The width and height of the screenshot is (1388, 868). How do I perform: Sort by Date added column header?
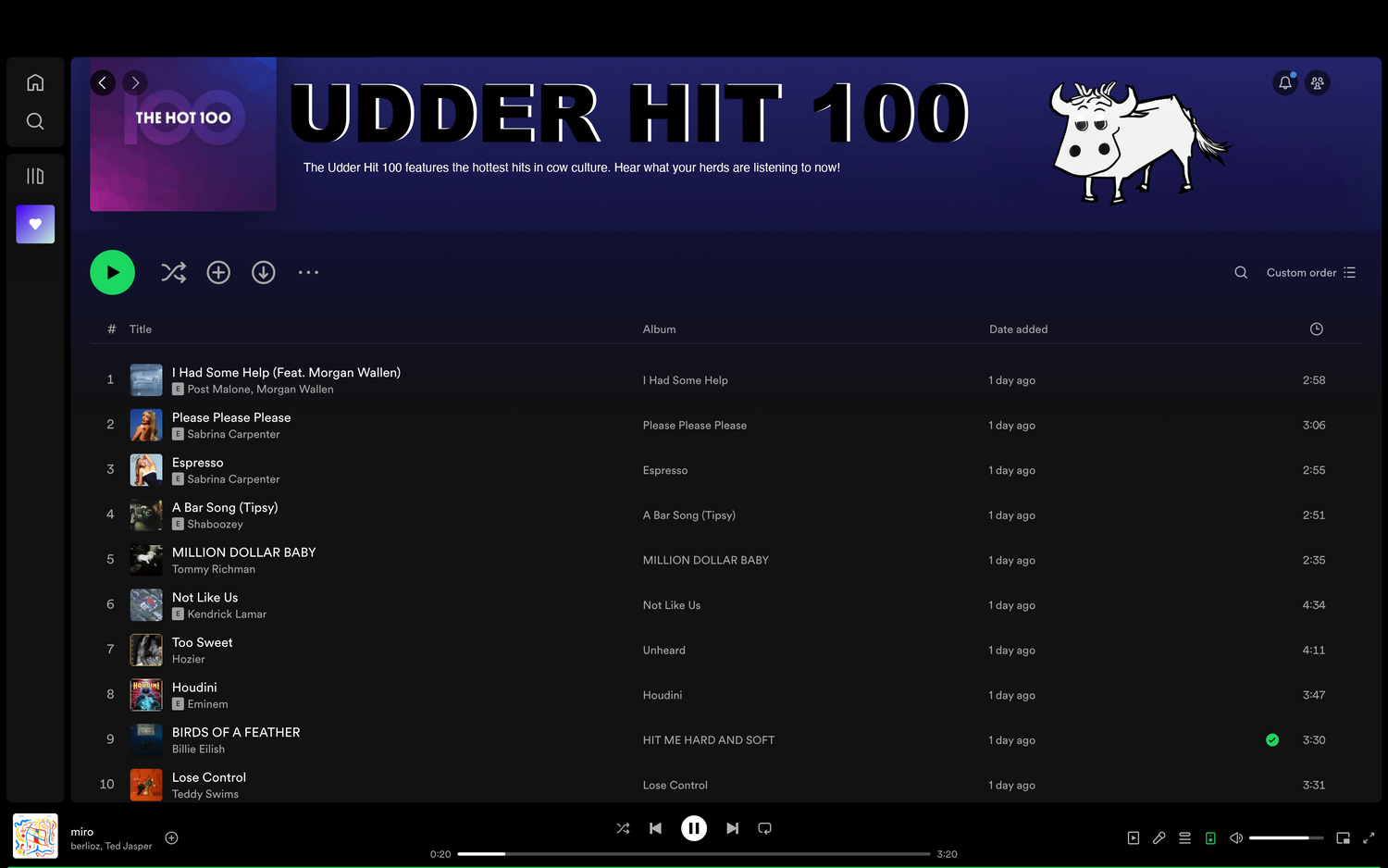1019,329
